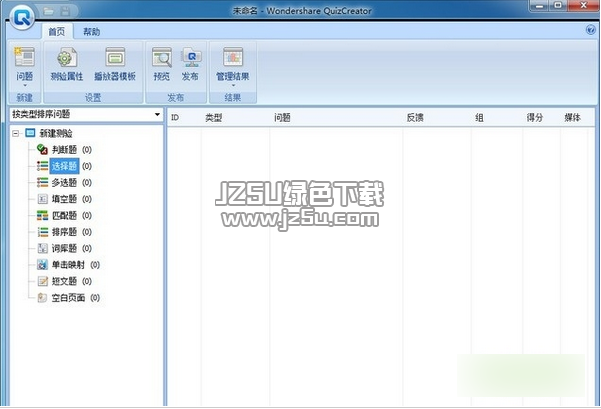The image size is (601, 409).
Task: Click the 多选题 multiple response icon
Action: coord(42,182)
